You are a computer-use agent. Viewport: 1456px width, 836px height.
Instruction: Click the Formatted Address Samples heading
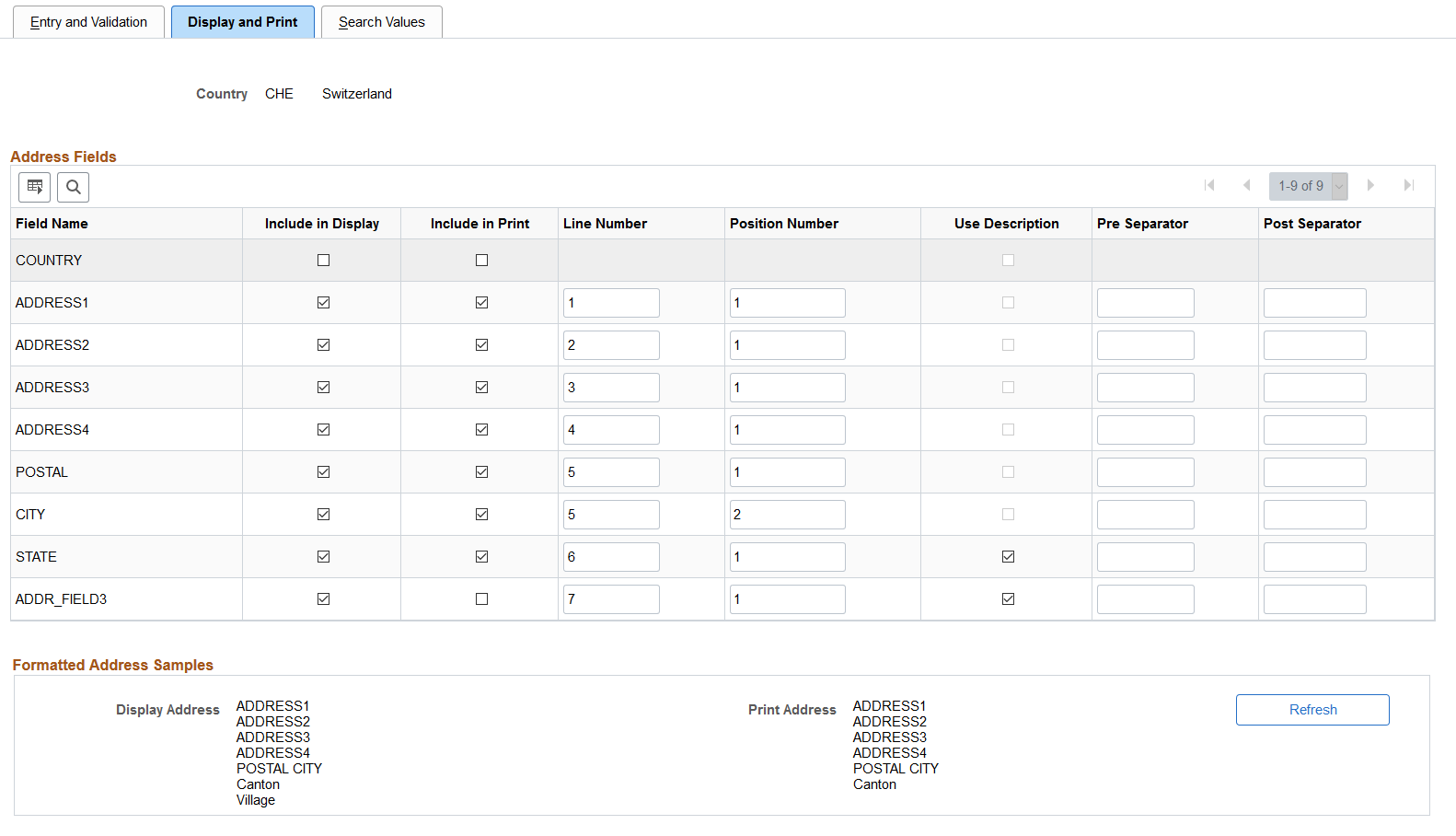coord(113,665)
